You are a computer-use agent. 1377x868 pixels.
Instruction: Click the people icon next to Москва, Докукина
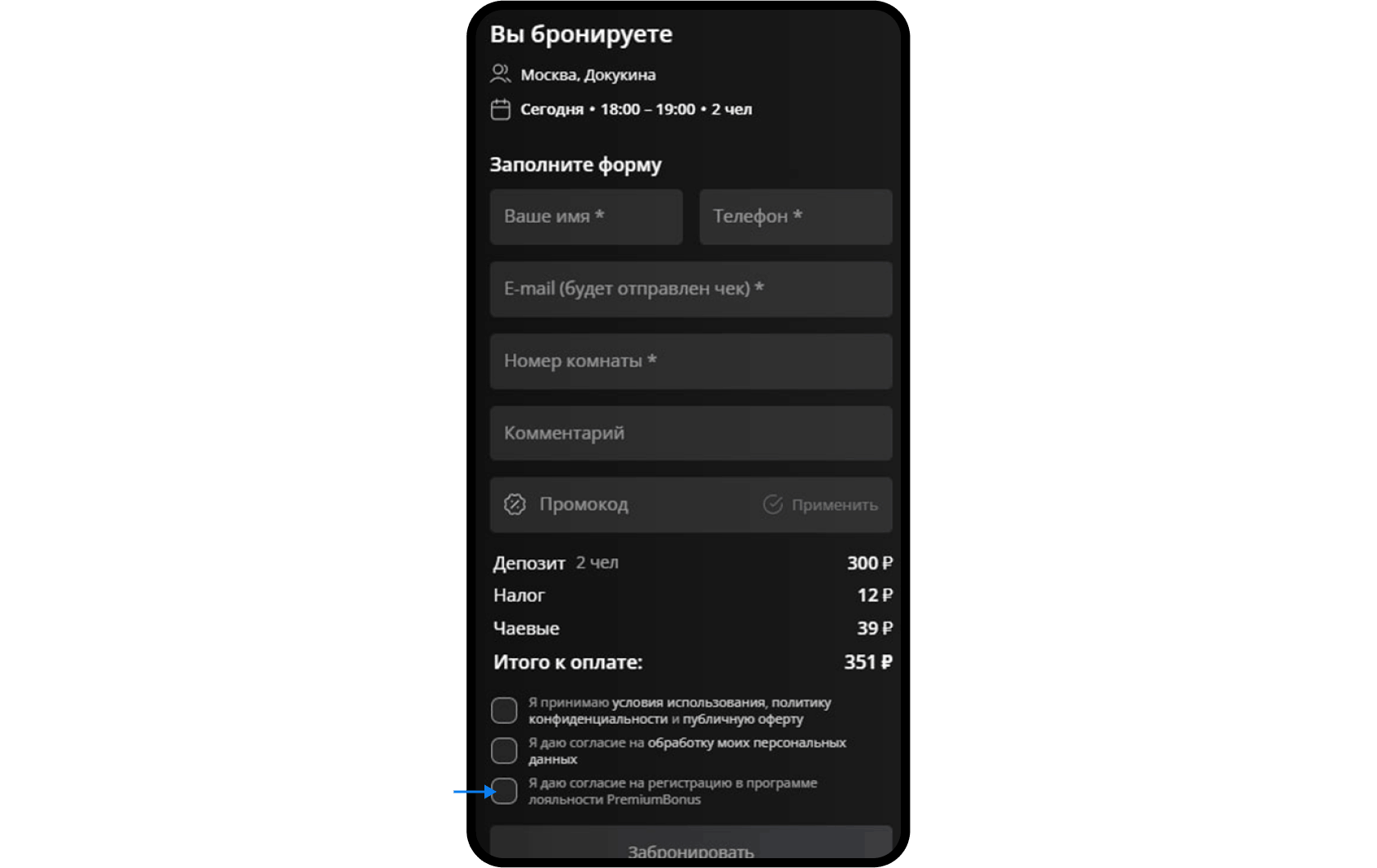[x=501, y=73]
